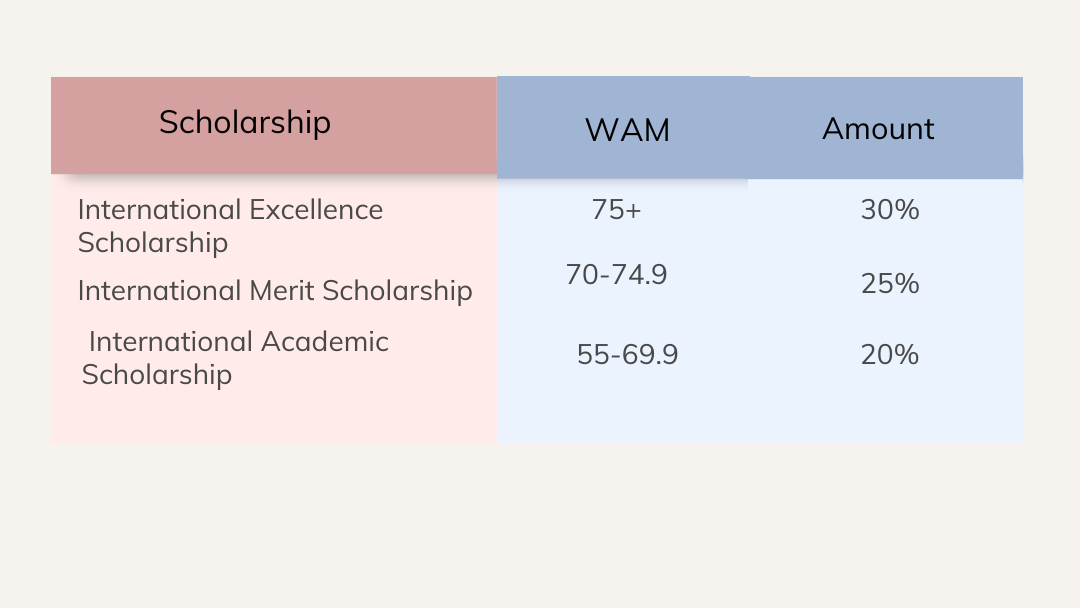The image size is (1080, 608).
Task: Select the WAM column header
Action: (x=627, y=130)
